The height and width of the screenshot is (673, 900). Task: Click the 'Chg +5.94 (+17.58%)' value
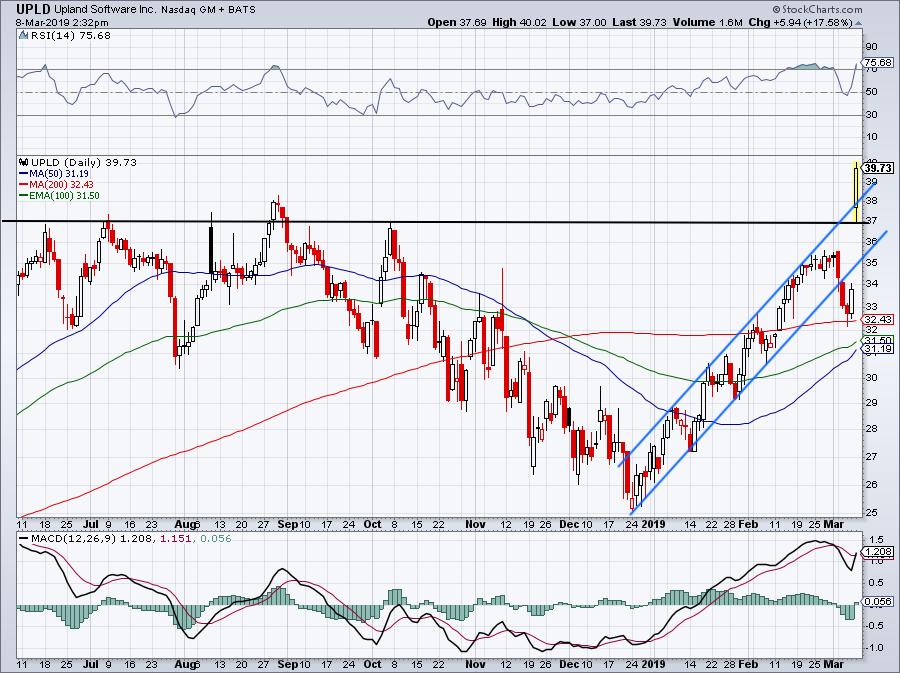tap(800, 22)
